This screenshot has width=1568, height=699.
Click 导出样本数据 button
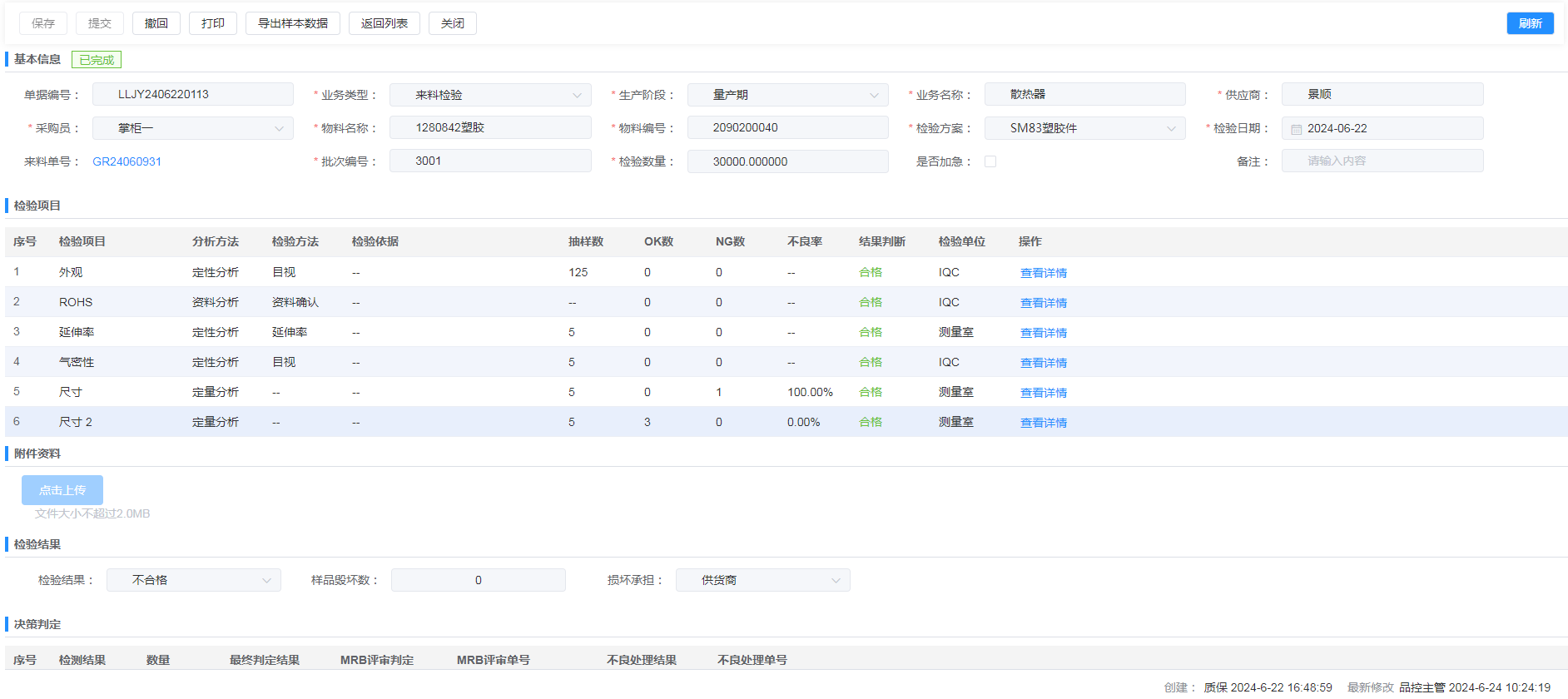pyautogui.click(x=293, y=23)
